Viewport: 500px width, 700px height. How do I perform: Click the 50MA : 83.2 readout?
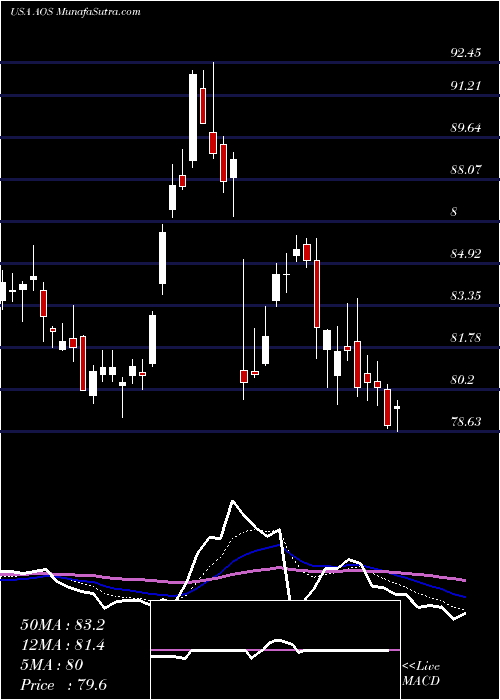62,625
